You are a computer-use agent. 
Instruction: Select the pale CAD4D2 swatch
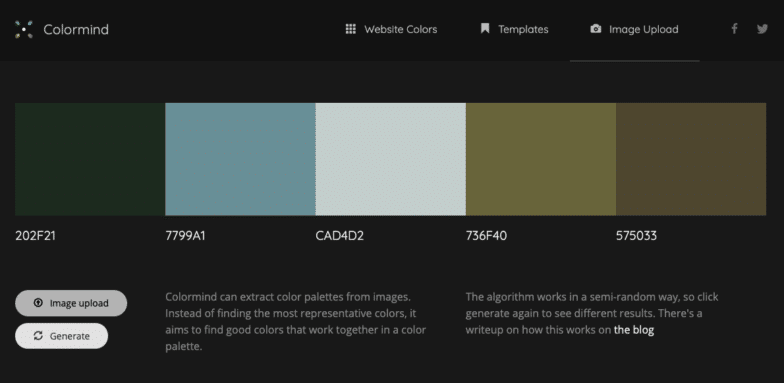pyautogui.click(x=390, y=160)
